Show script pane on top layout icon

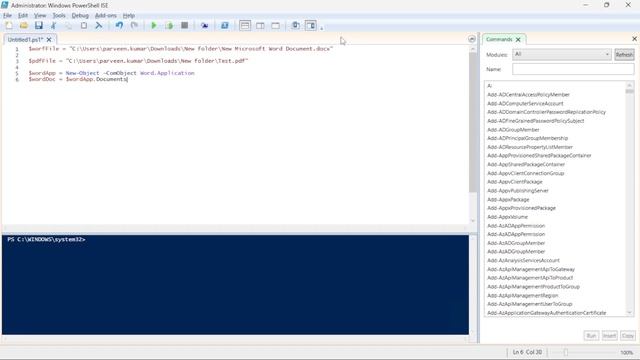[245, 25]
